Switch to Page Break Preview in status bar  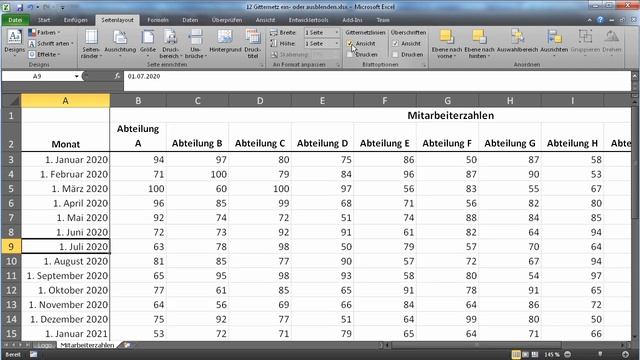[x=535, y=354]
